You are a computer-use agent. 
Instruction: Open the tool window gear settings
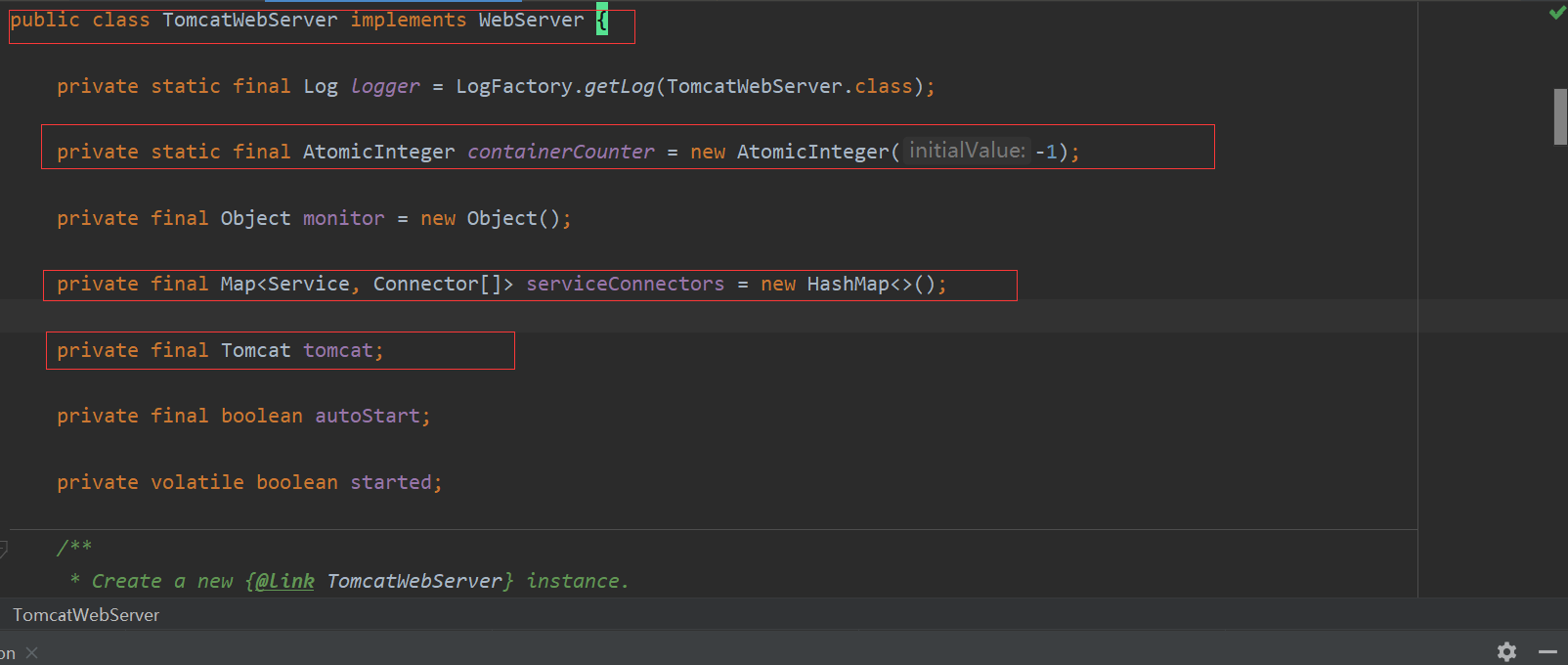tap(1506, 651)
